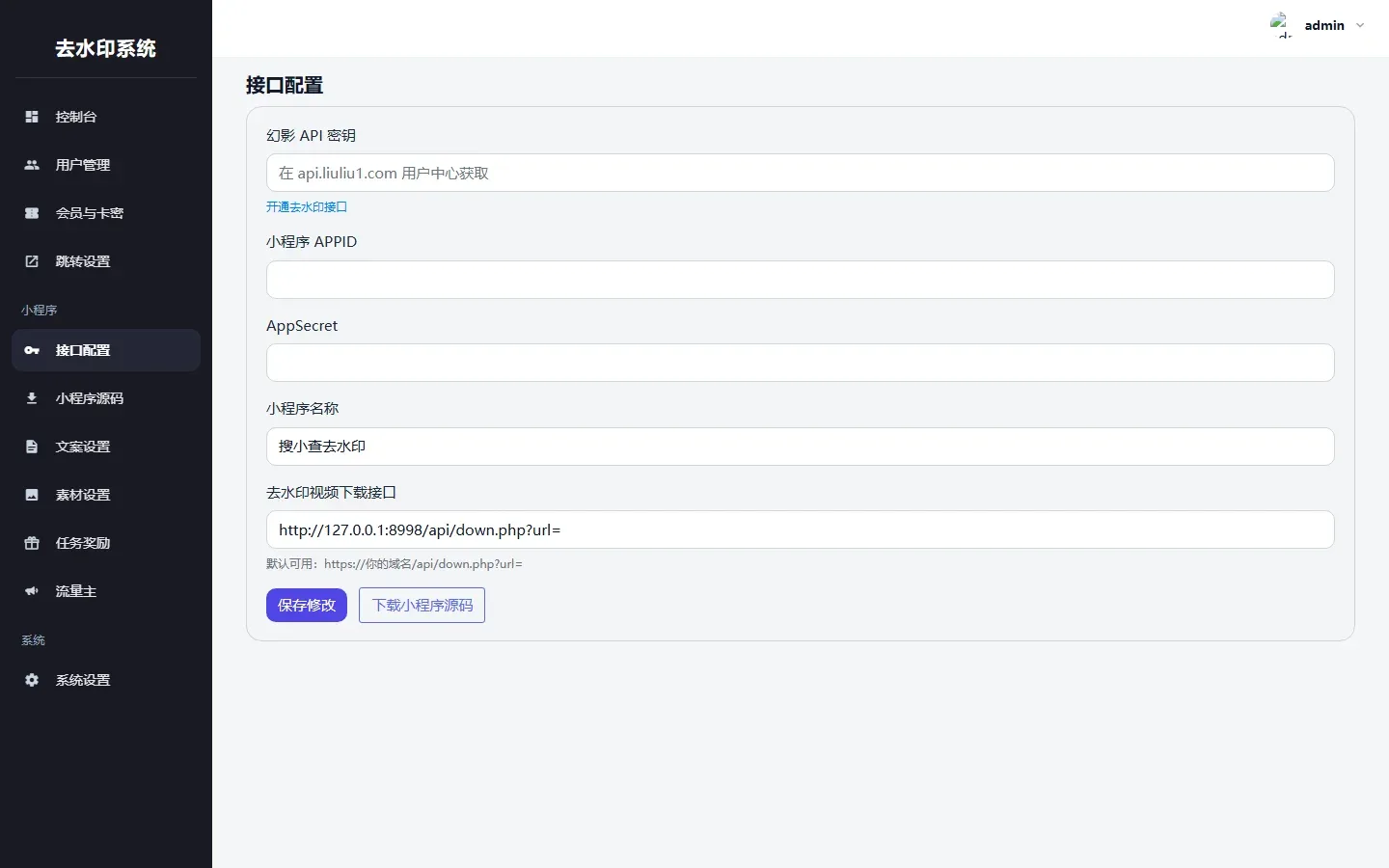
Task: Open the 控制台 menu item
Action: click(x=106, y=117)
